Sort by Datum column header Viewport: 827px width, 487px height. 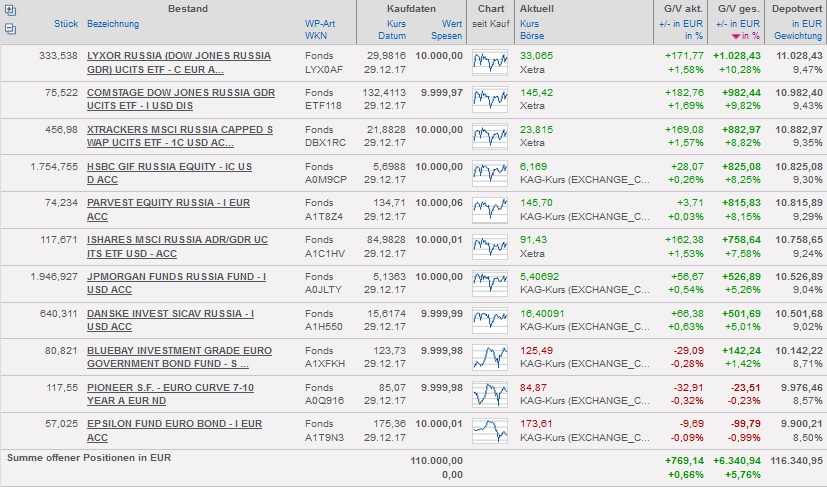point(392,36)
